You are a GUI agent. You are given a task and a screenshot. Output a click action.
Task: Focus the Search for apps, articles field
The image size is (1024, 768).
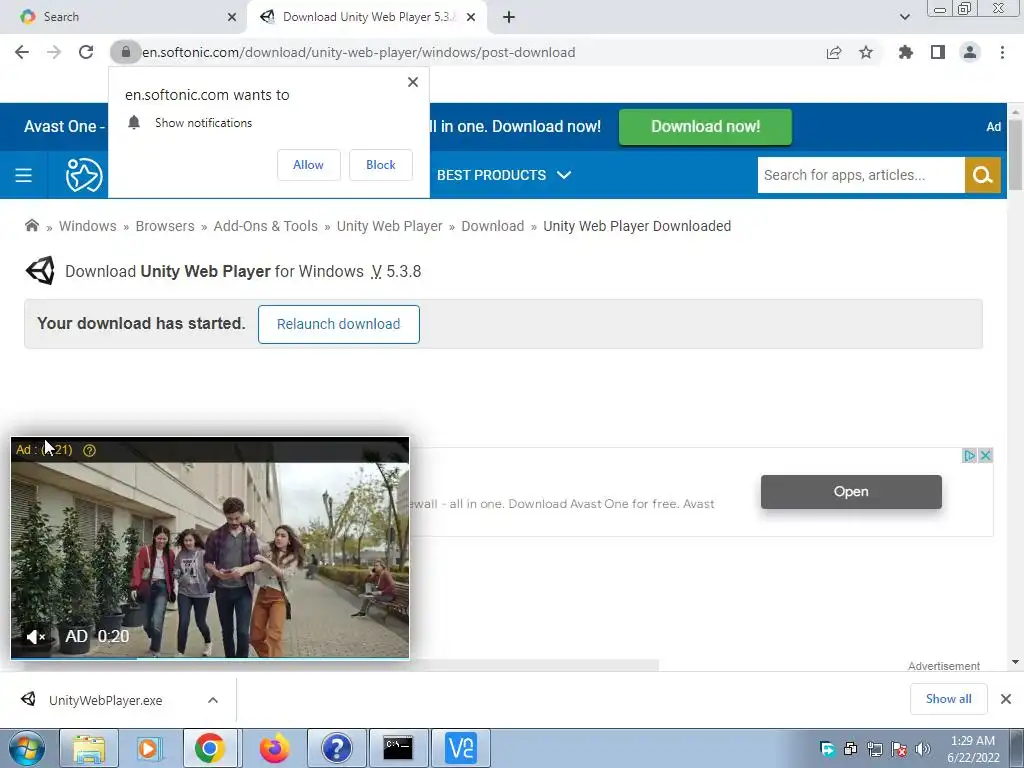click(x=861, y=175)
